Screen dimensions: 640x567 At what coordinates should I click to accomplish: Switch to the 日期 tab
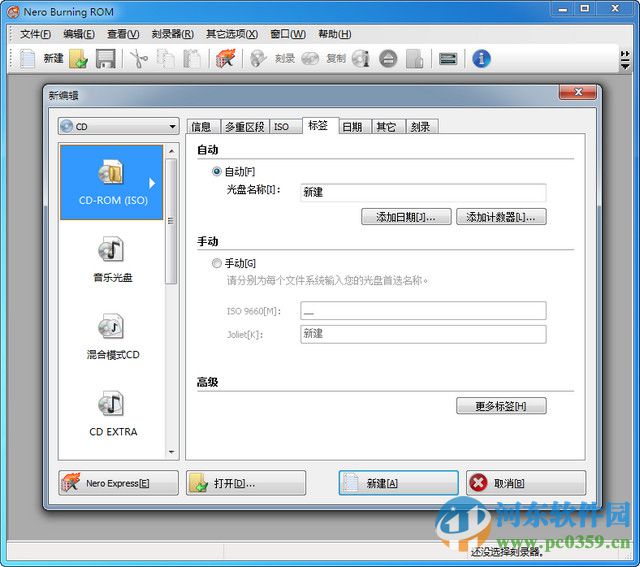355,127
